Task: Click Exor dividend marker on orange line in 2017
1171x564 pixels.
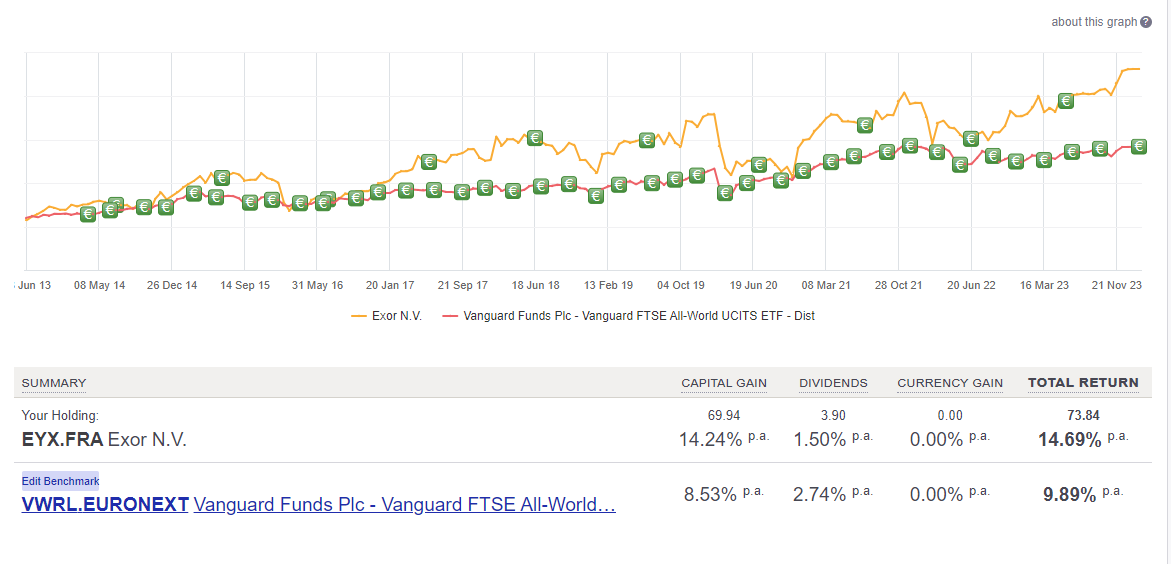Action: 429,161
